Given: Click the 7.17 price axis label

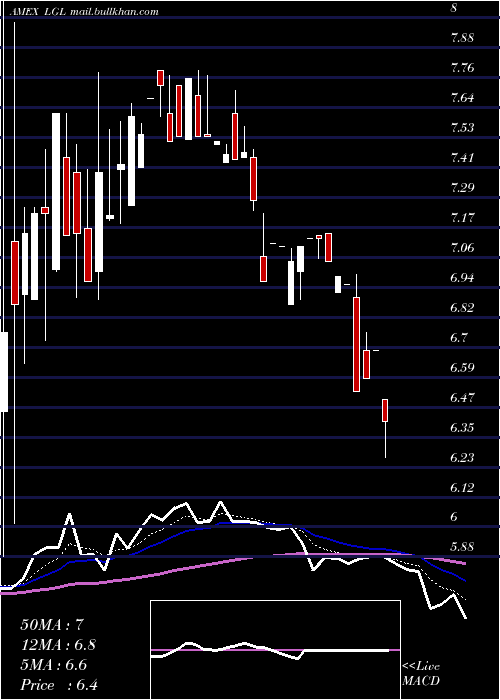Looking at the screenshot, I should tap(462, 218).
